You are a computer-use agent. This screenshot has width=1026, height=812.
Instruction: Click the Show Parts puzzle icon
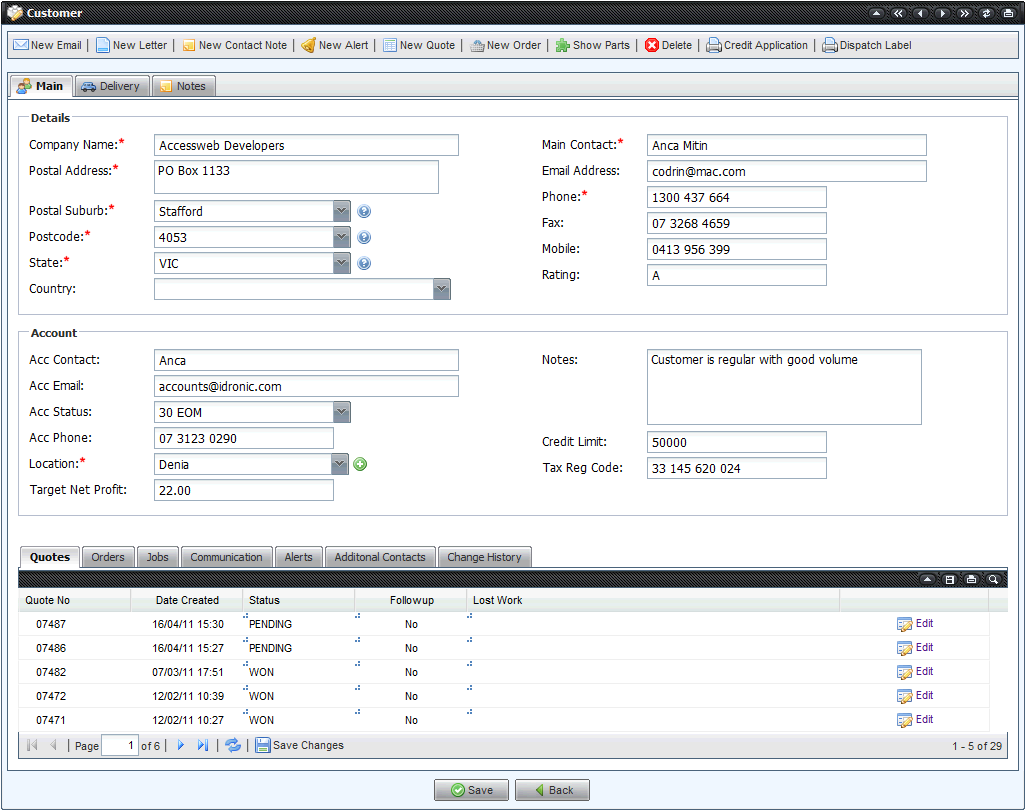pyautogui.click(x=563, y=45)
